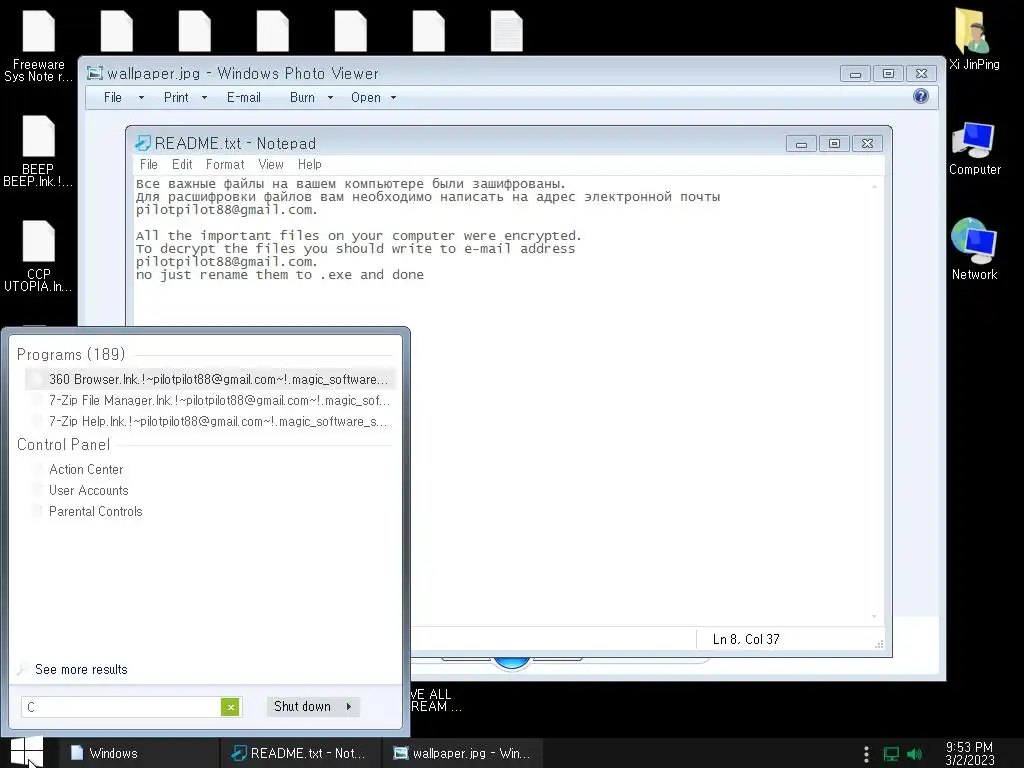Screen dimensions: 1024x768
Task: Click the network tray icon
Action: pyautogui.click(x=891, y=754)
